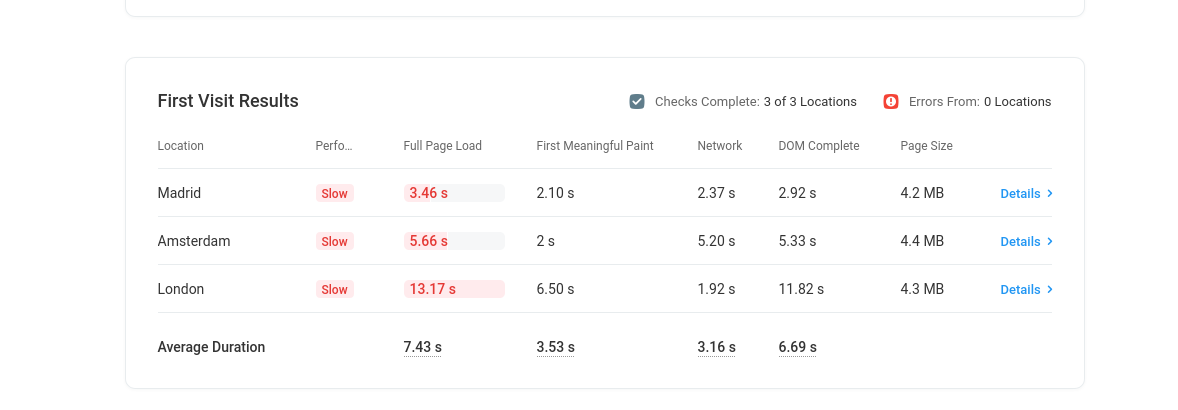
Task: Select Madrid full page load bar 3.46 s
Action: (x=454, y=193)
